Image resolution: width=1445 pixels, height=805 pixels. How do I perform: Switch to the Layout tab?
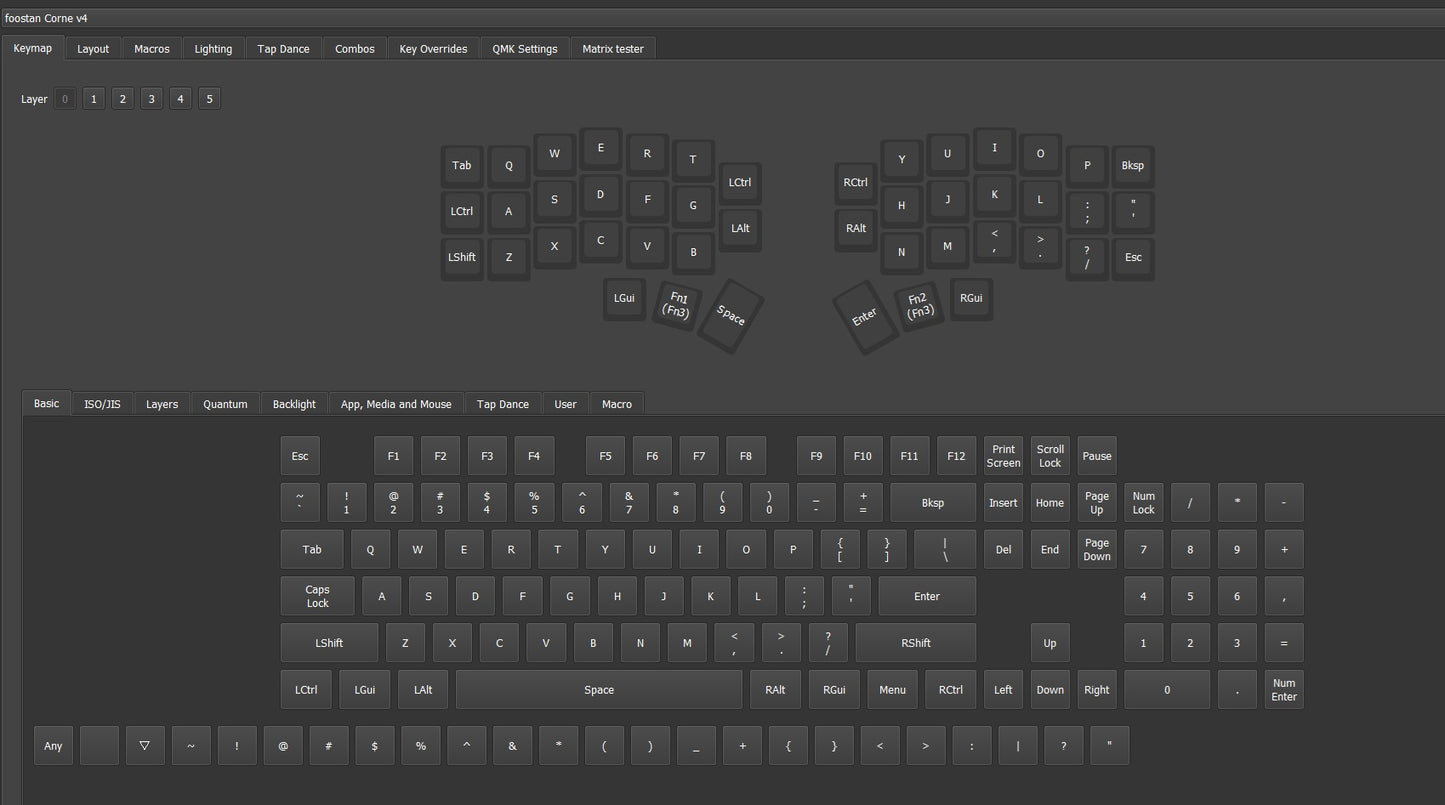tap(93, 48)
